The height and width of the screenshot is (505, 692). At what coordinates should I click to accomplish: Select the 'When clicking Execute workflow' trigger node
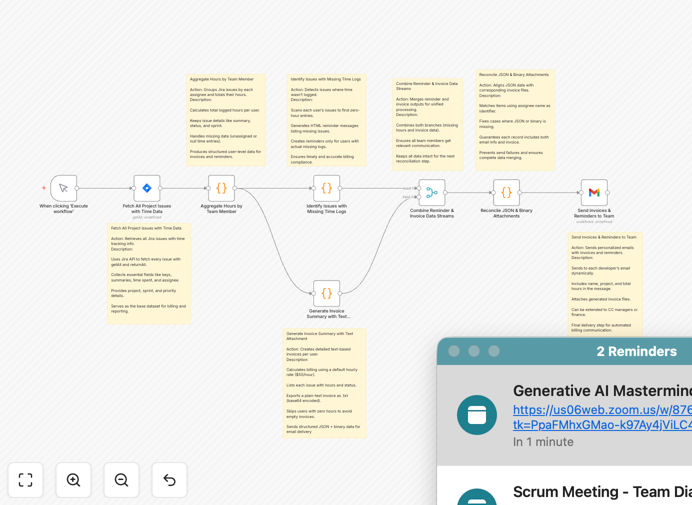coord(64,188)
